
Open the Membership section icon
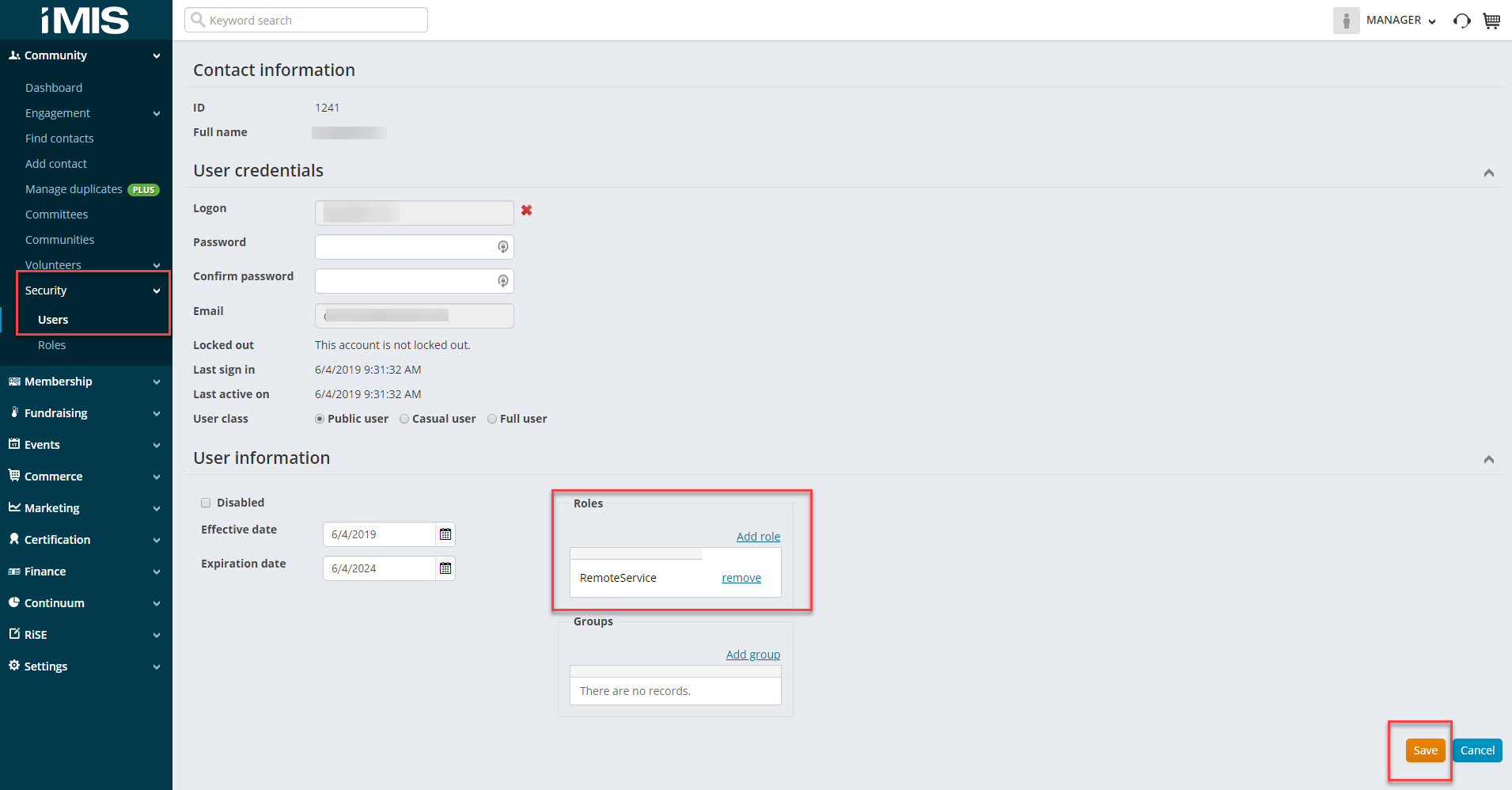click(14, 381)
